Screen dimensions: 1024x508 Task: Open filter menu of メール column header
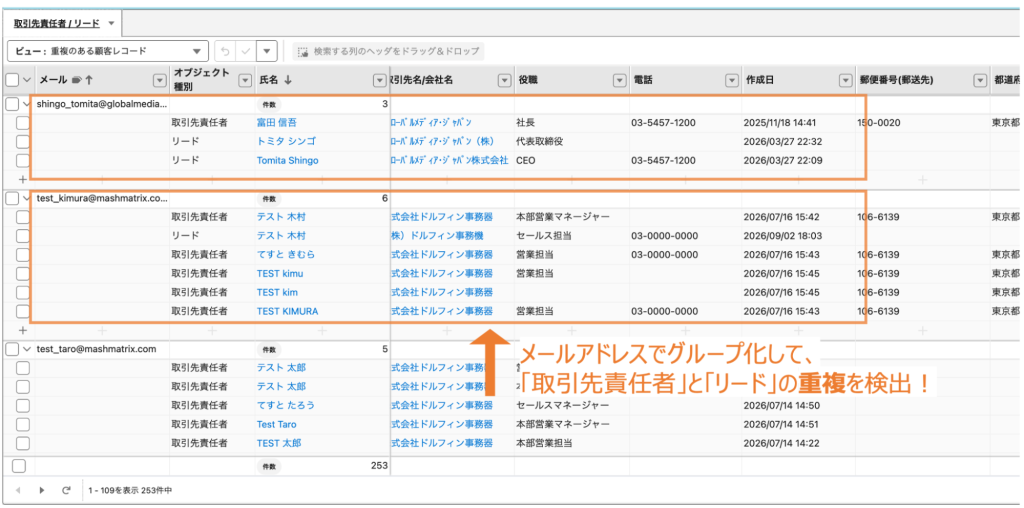tap(159, 80)
